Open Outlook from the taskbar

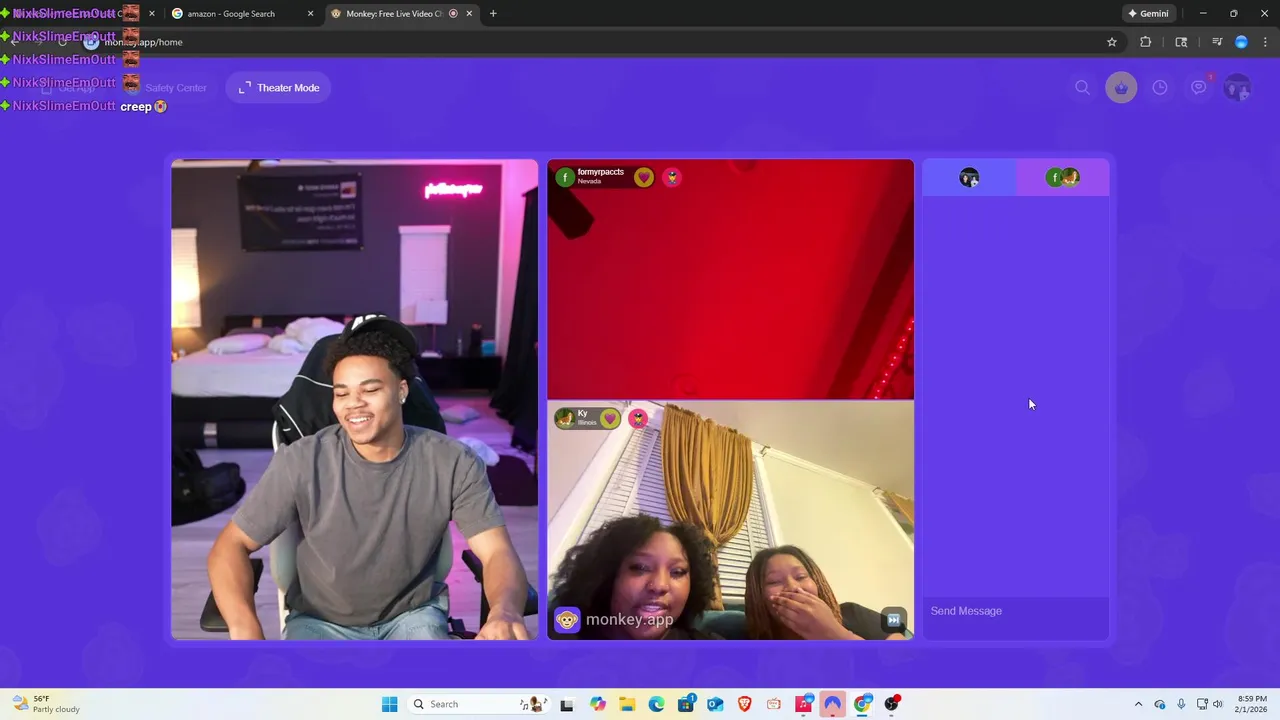click(x=715, y=704)
